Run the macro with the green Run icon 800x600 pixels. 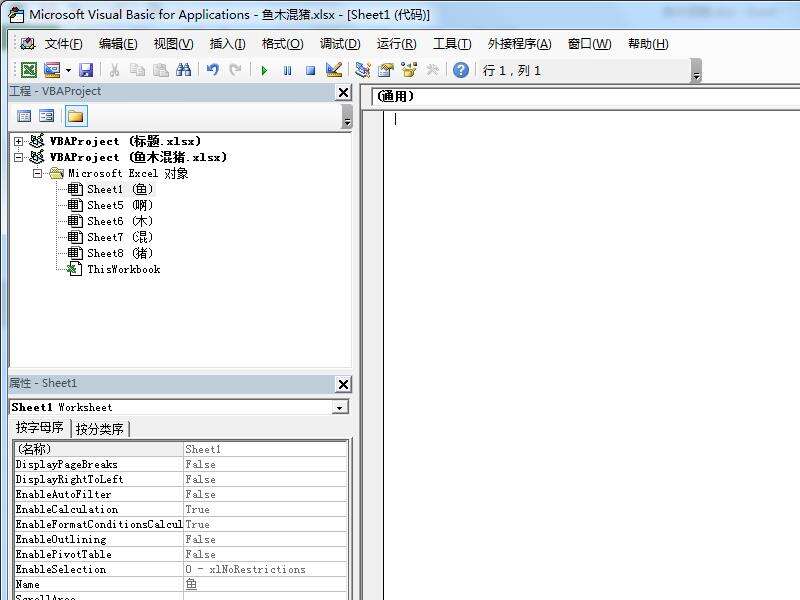(264, 70)
